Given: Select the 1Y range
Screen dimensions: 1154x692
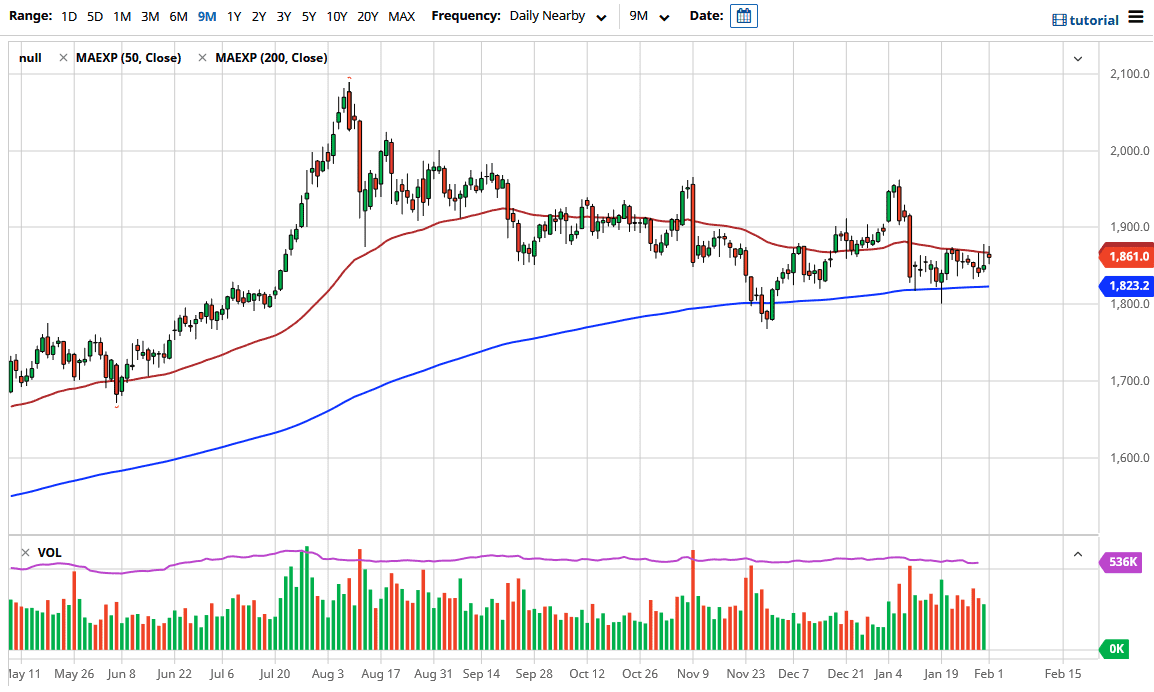Looking at the screenshot, I should pos(232,16).
